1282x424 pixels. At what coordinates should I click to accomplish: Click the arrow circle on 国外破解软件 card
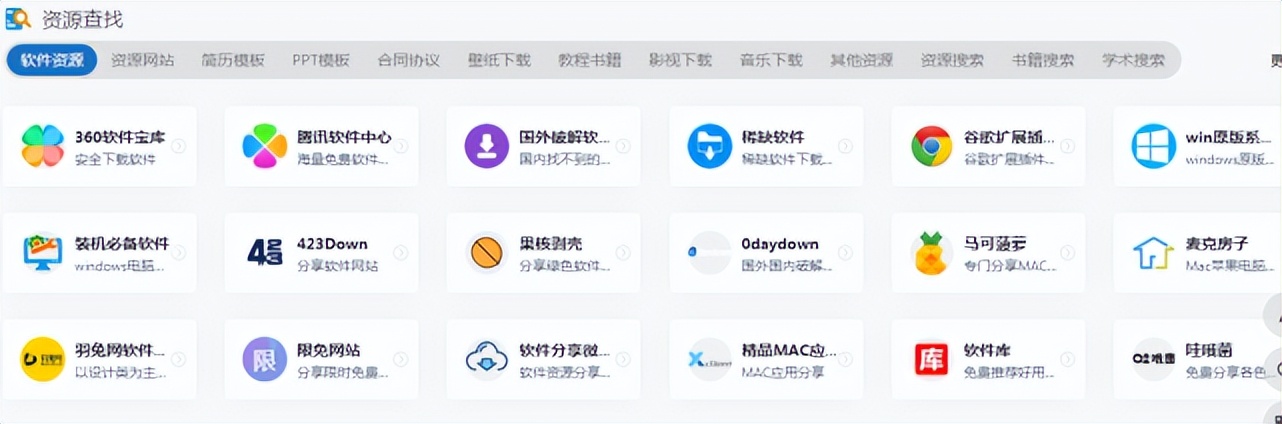(x=623, y=147)
